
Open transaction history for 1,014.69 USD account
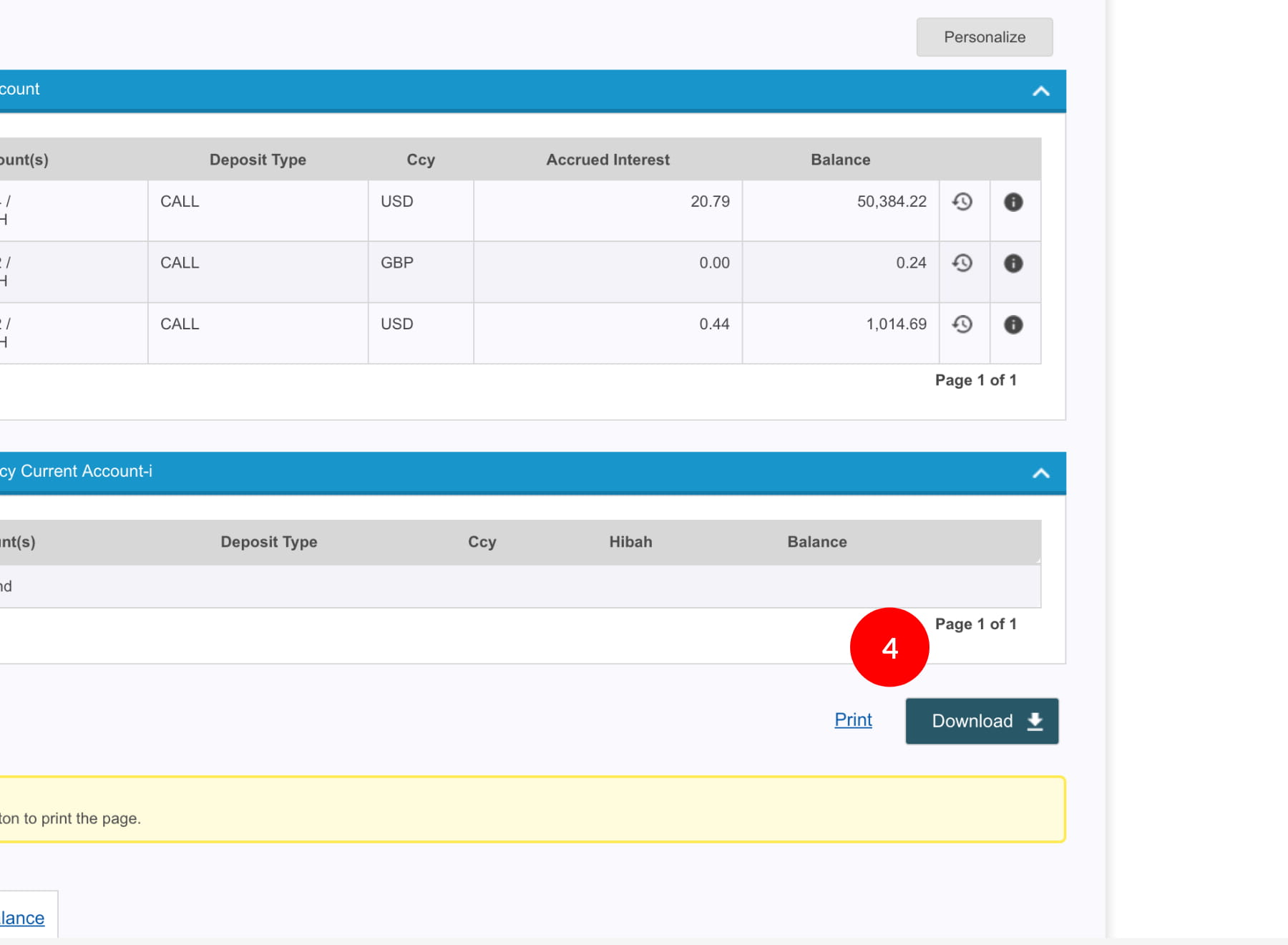click(962, 324)
